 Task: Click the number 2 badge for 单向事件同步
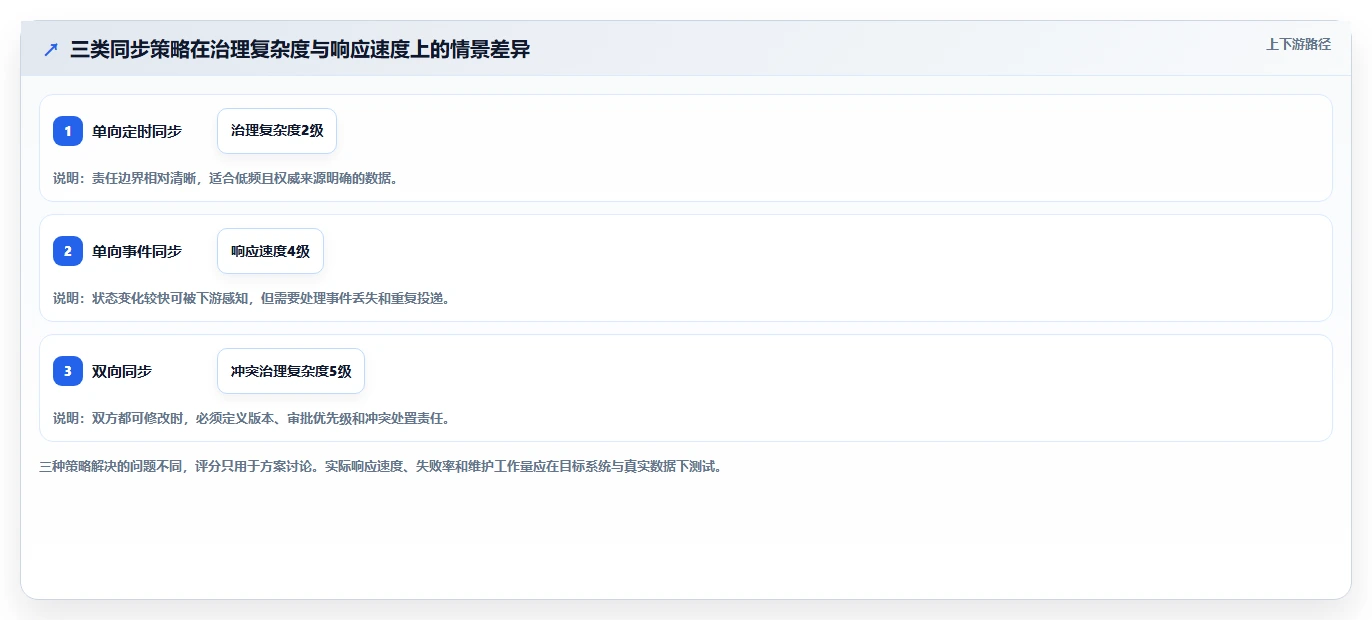[68, 251]
